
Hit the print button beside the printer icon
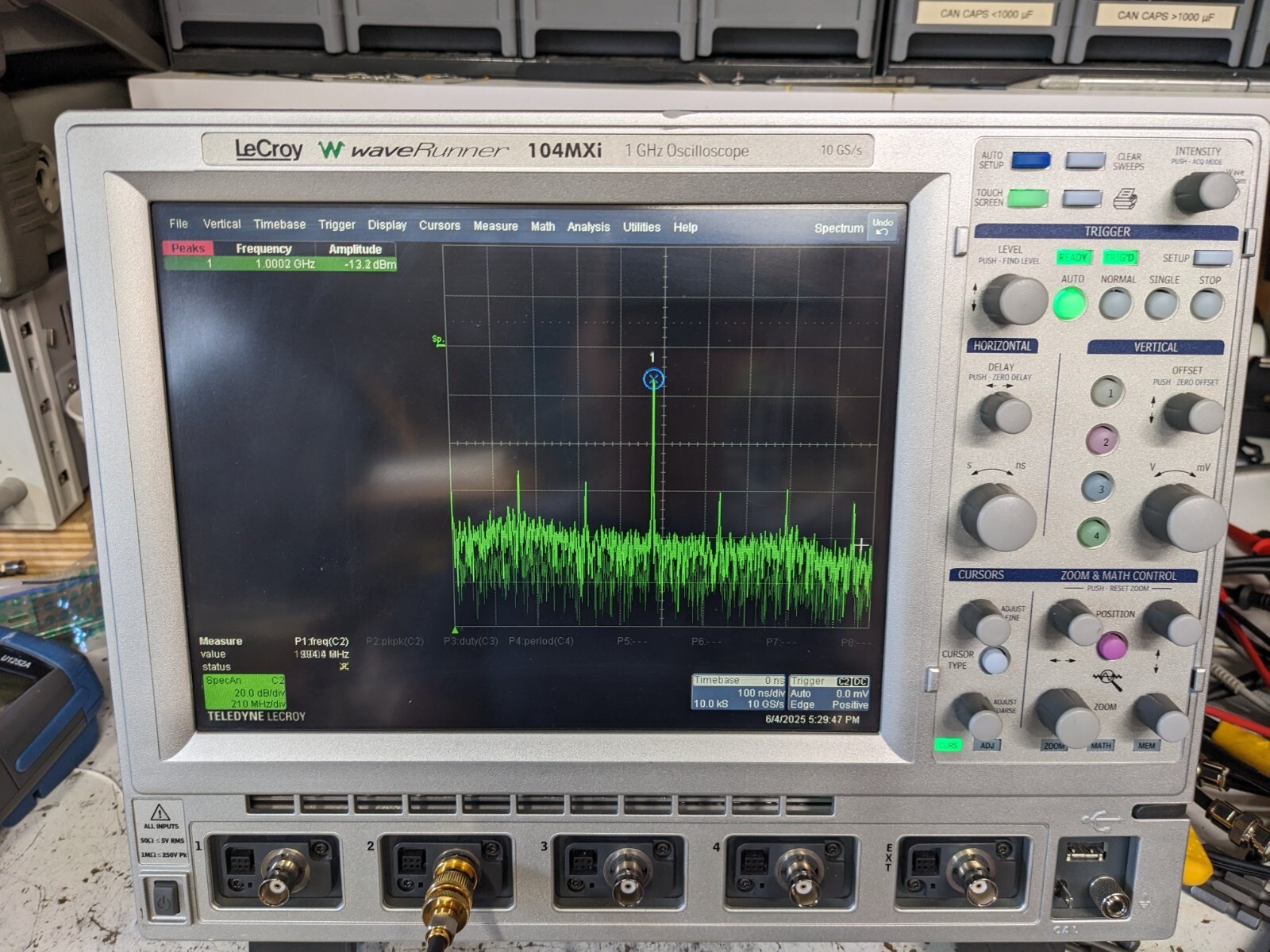coord(1082,198)
